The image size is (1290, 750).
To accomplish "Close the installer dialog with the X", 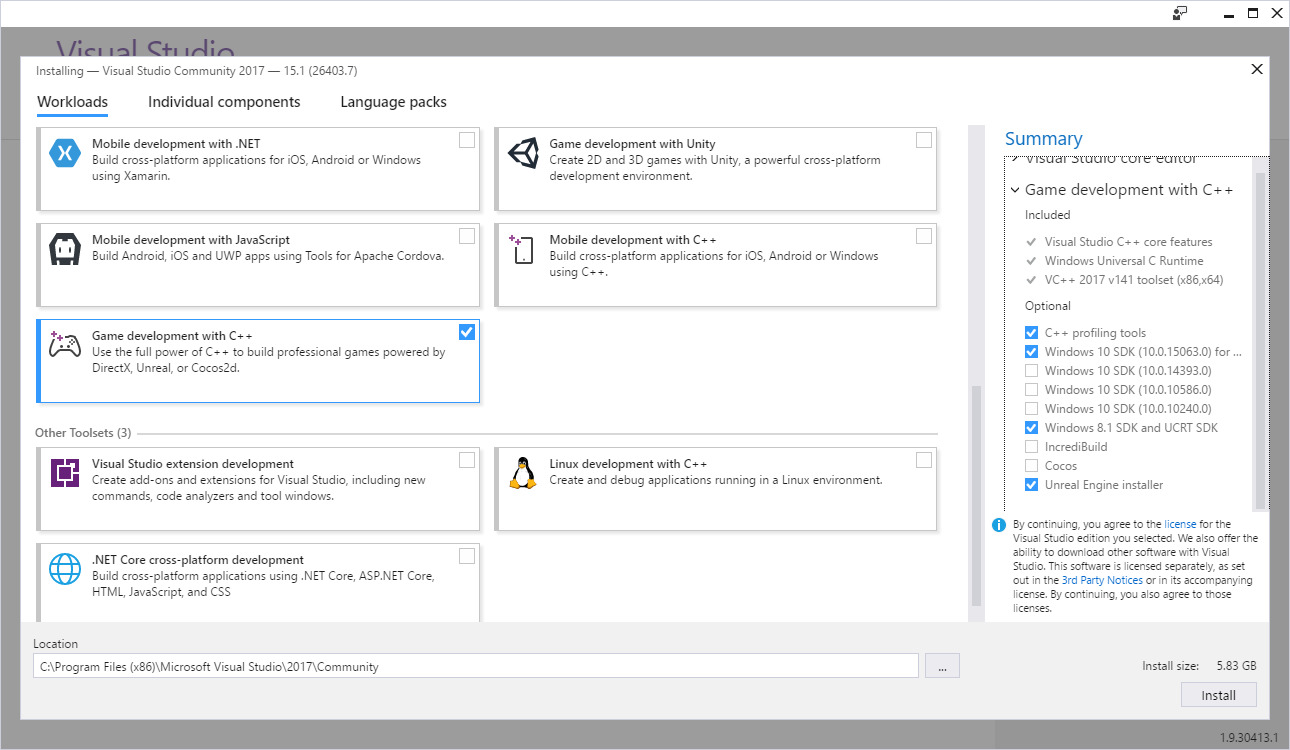I will [1257, 69].
